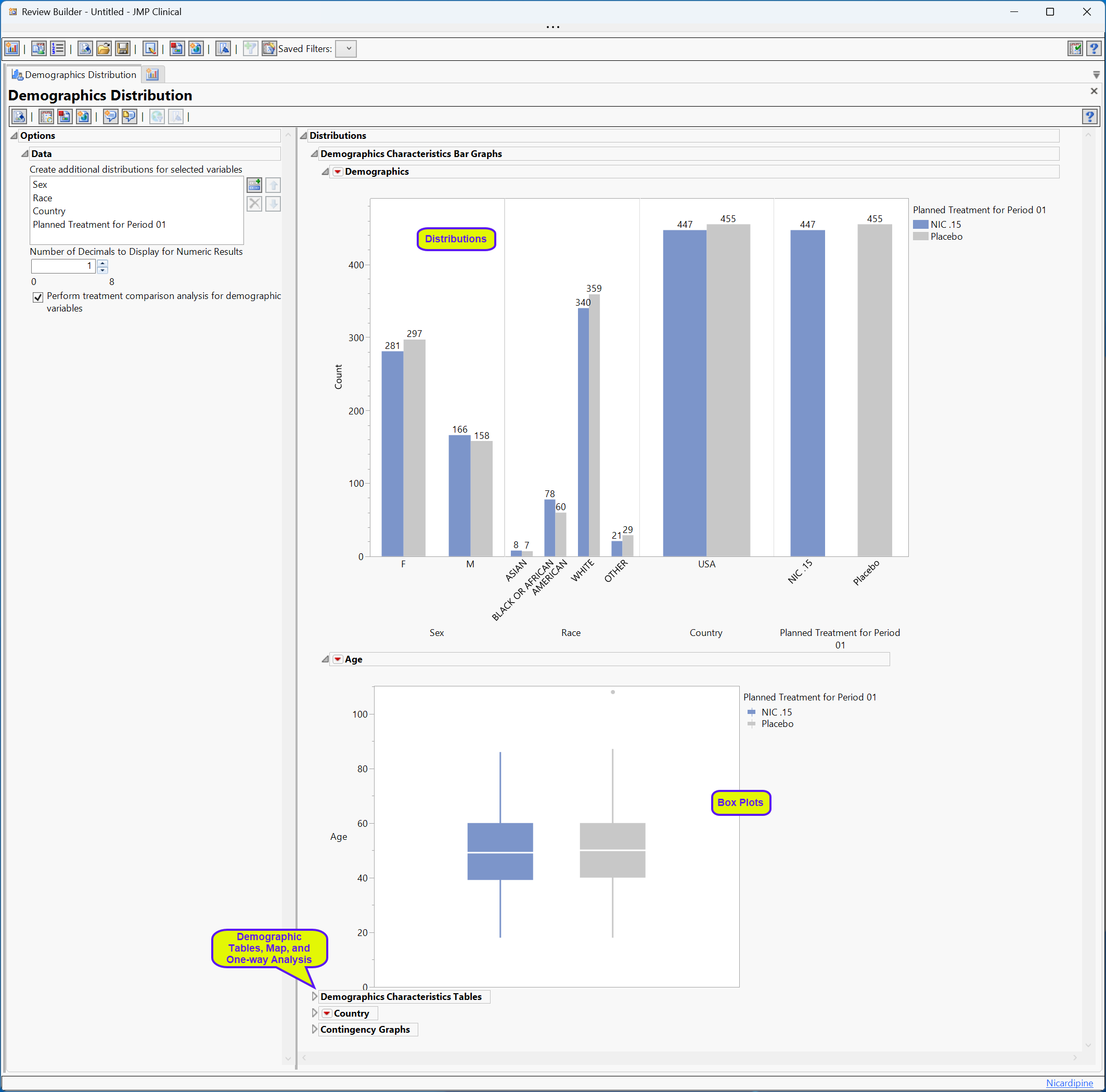The height and width of the screenshot is (1092, 1106).
Task: Open the Age red triangle menu
Action: (x=338, y=659)
